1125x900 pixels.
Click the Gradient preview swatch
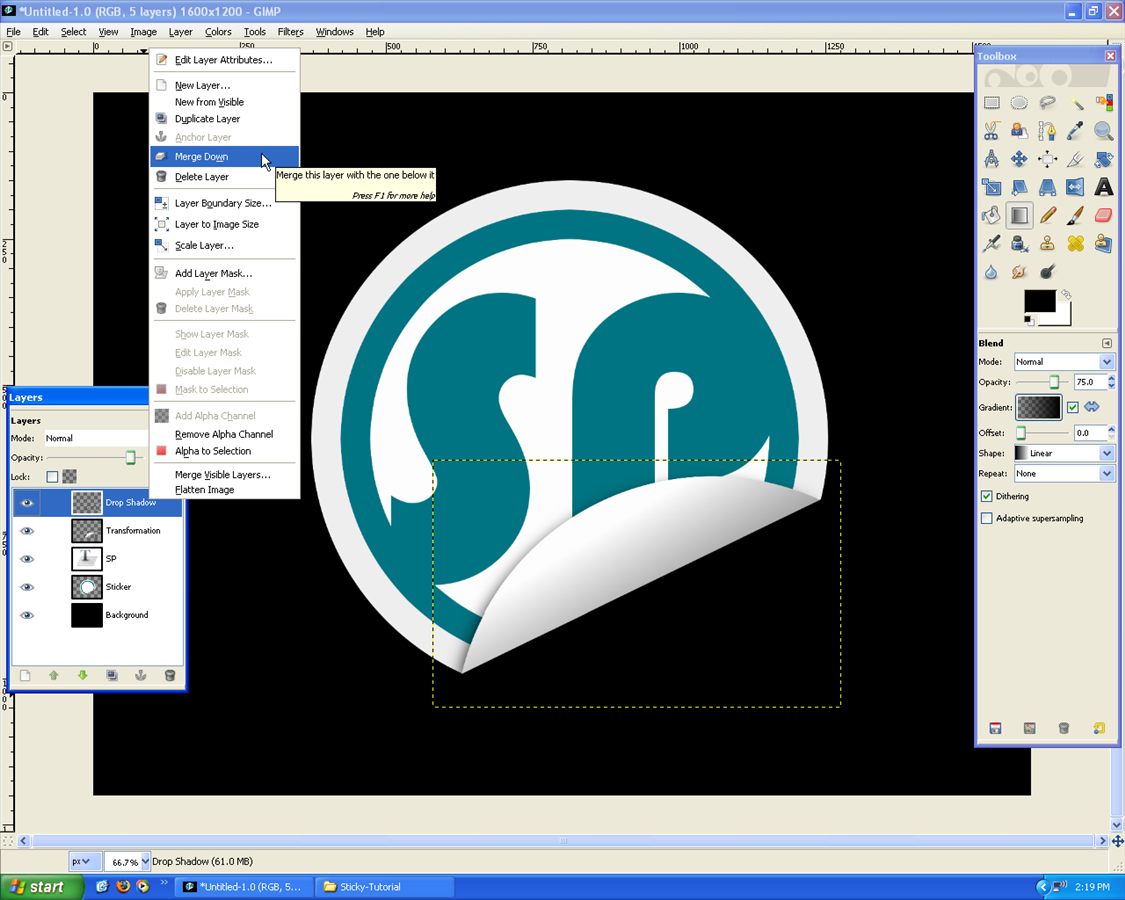click(x=1038, y=407)
